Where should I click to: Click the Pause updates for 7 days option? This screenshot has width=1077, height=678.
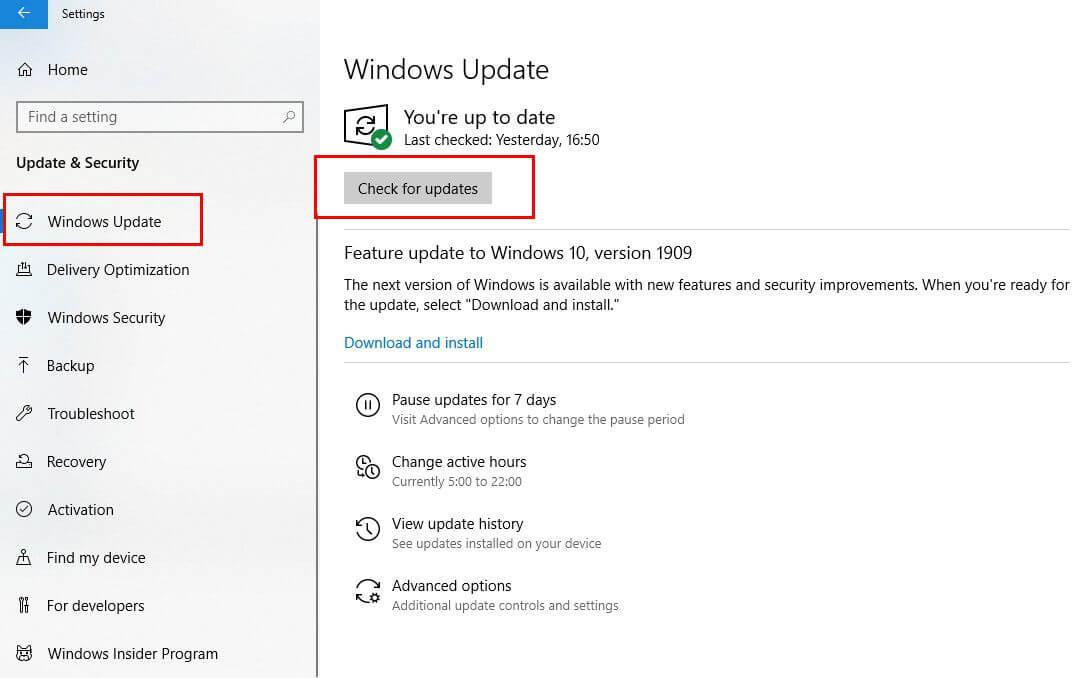(x=474, y=399)
